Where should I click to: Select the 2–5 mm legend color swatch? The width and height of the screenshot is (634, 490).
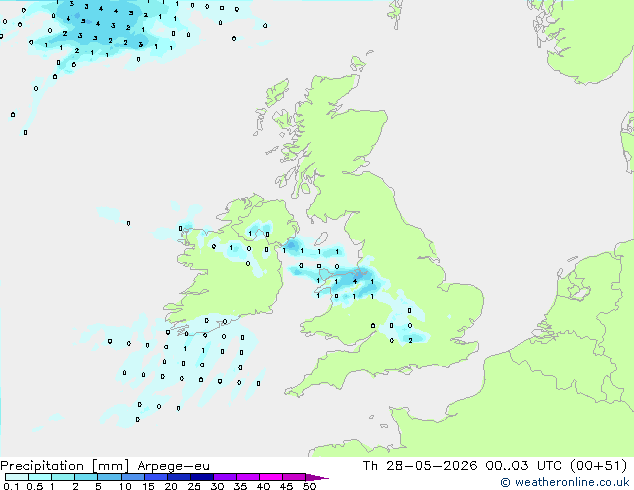[x=86, y=477]
